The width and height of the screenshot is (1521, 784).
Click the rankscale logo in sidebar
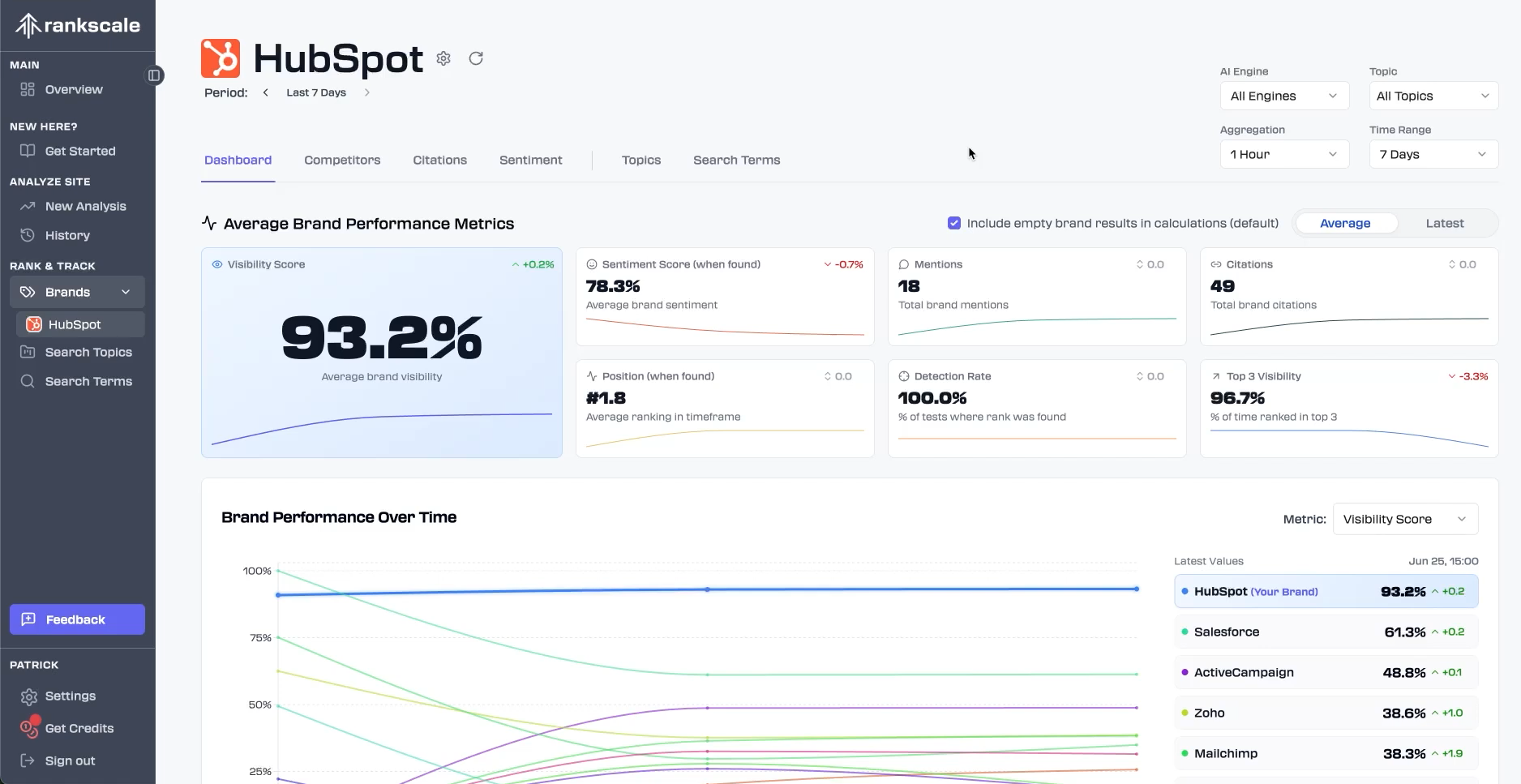coord(78,25)
